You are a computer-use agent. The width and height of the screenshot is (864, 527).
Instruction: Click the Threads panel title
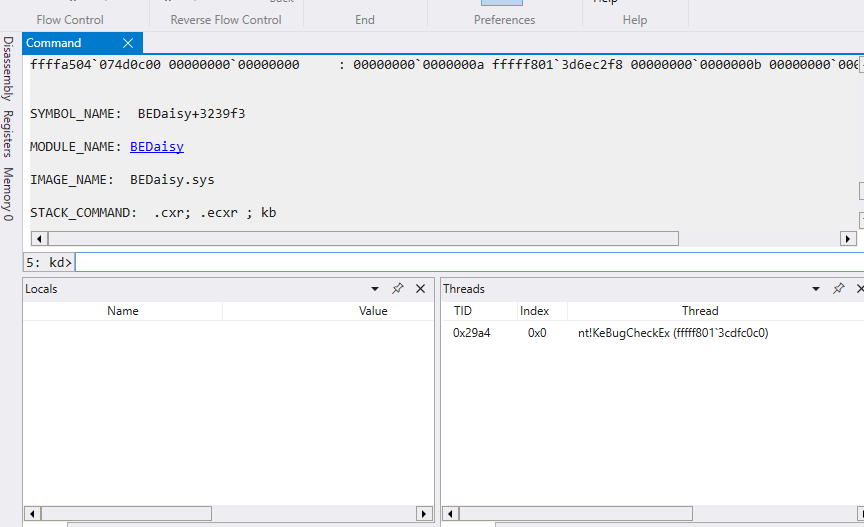(x=464, y=289)
